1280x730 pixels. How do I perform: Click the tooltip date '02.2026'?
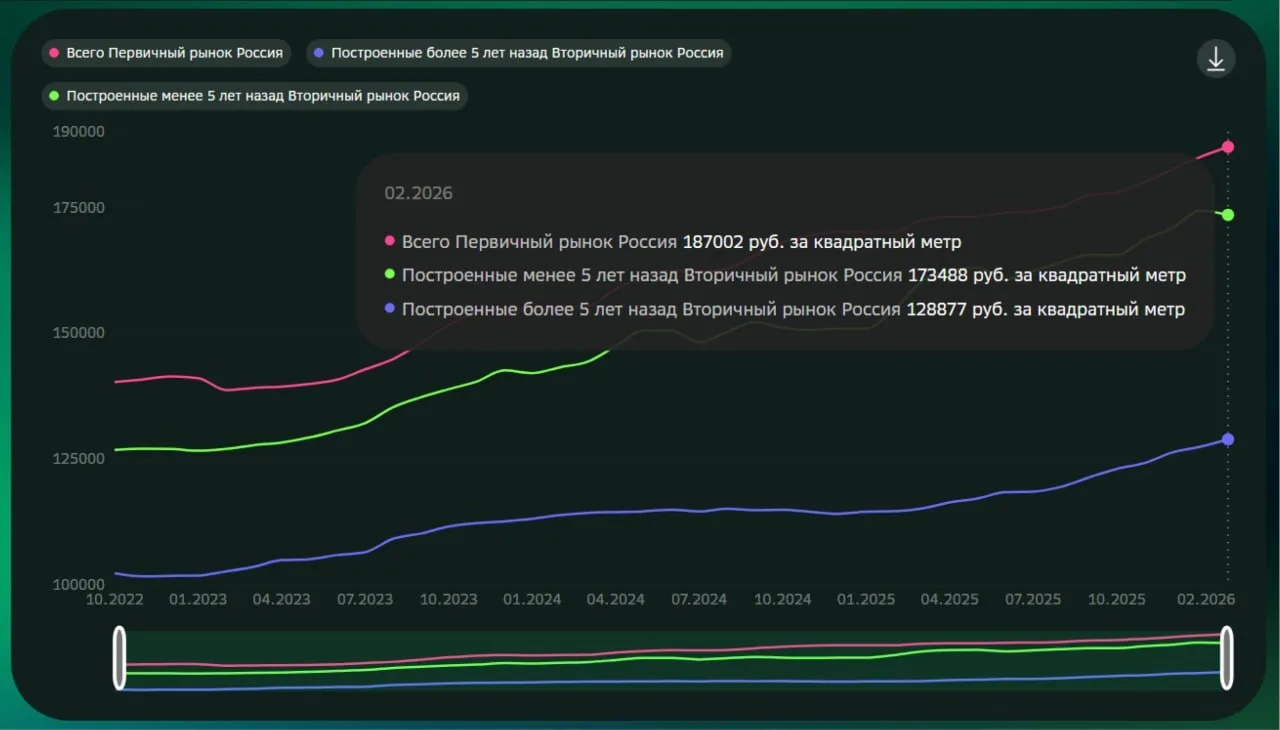418,193
